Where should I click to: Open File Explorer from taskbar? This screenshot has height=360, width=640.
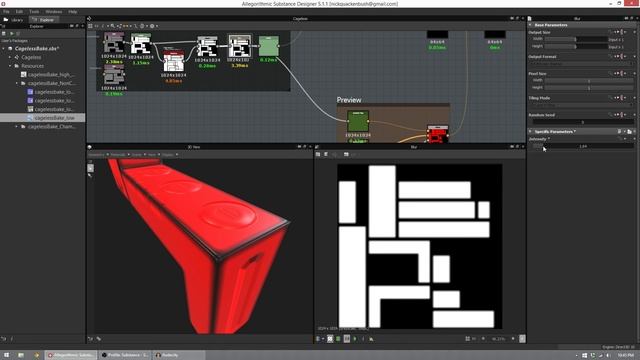tap(21, 355)
